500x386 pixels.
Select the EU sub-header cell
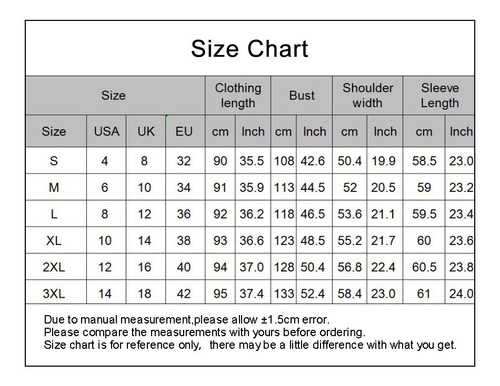pyautogui.click(x=184, y=131)
